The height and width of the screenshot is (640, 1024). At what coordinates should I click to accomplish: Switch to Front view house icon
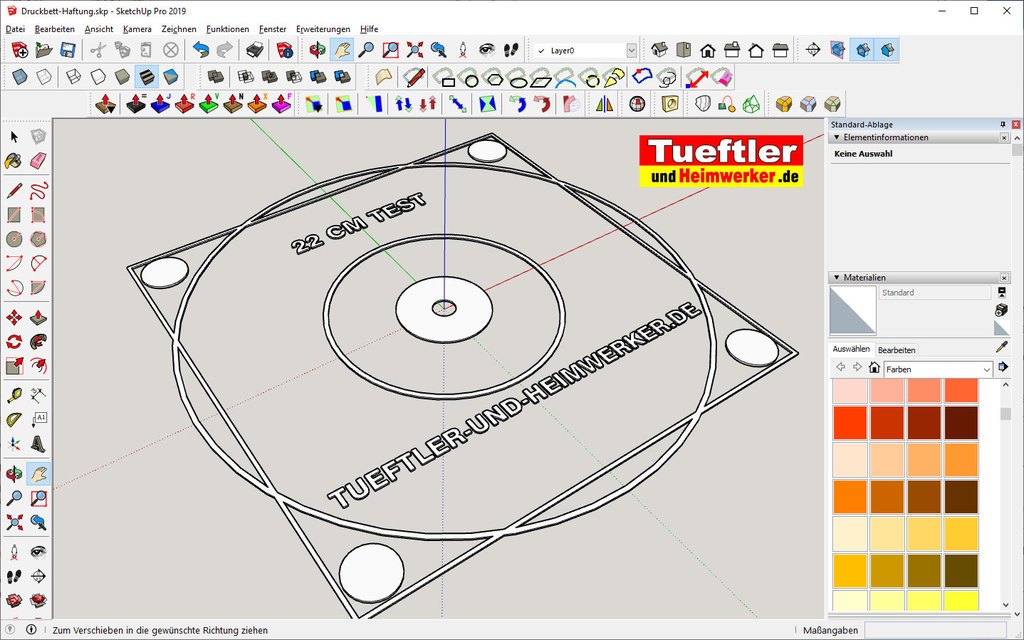pyautogui.click(x=708, y=50)
